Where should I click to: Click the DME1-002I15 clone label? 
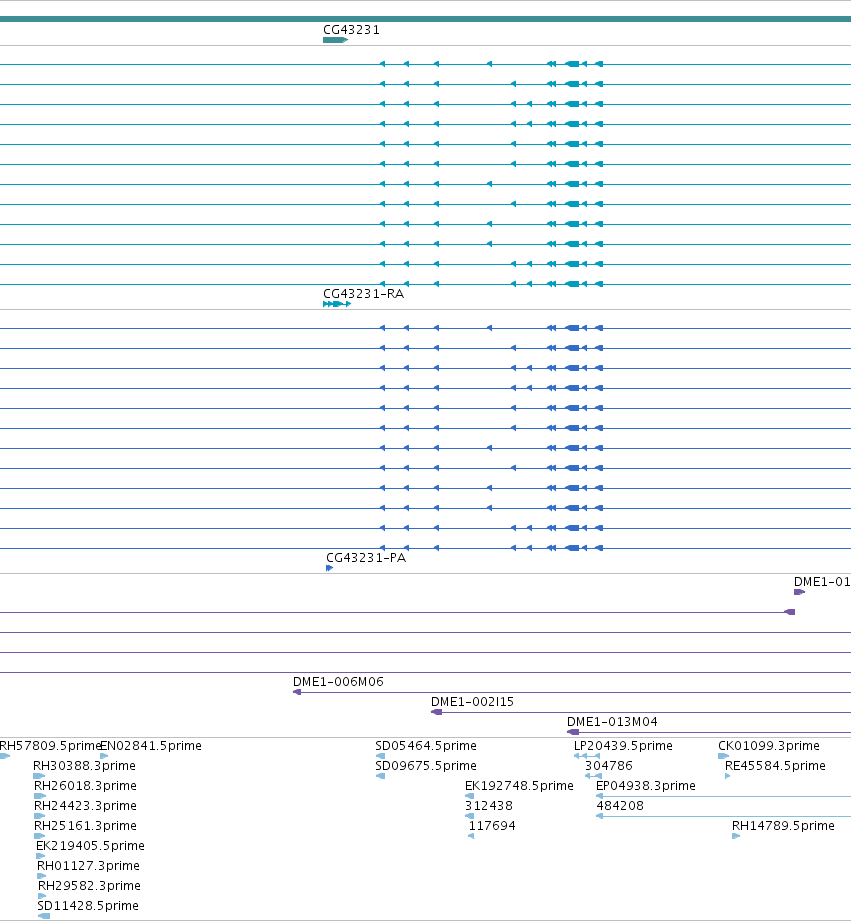click(472, 702)
